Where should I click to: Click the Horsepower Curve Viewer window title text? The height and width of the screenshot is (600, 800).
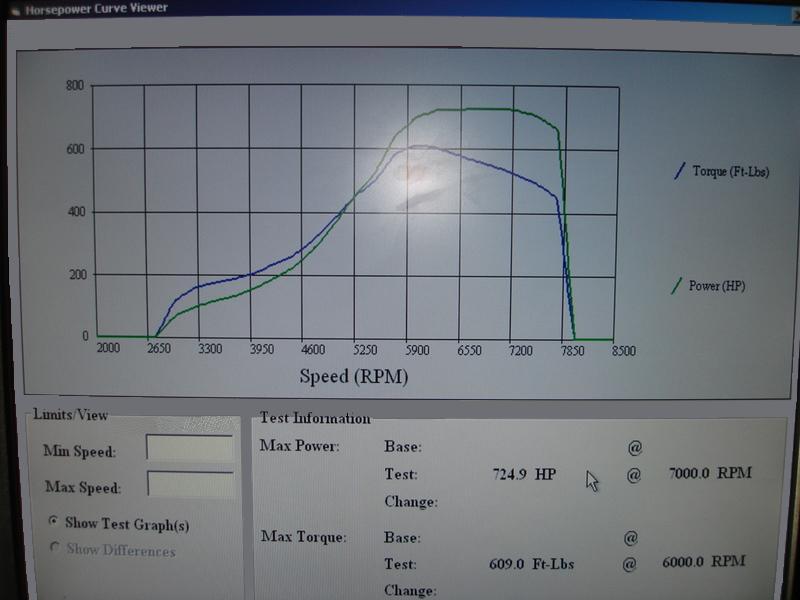coord(96,8)
